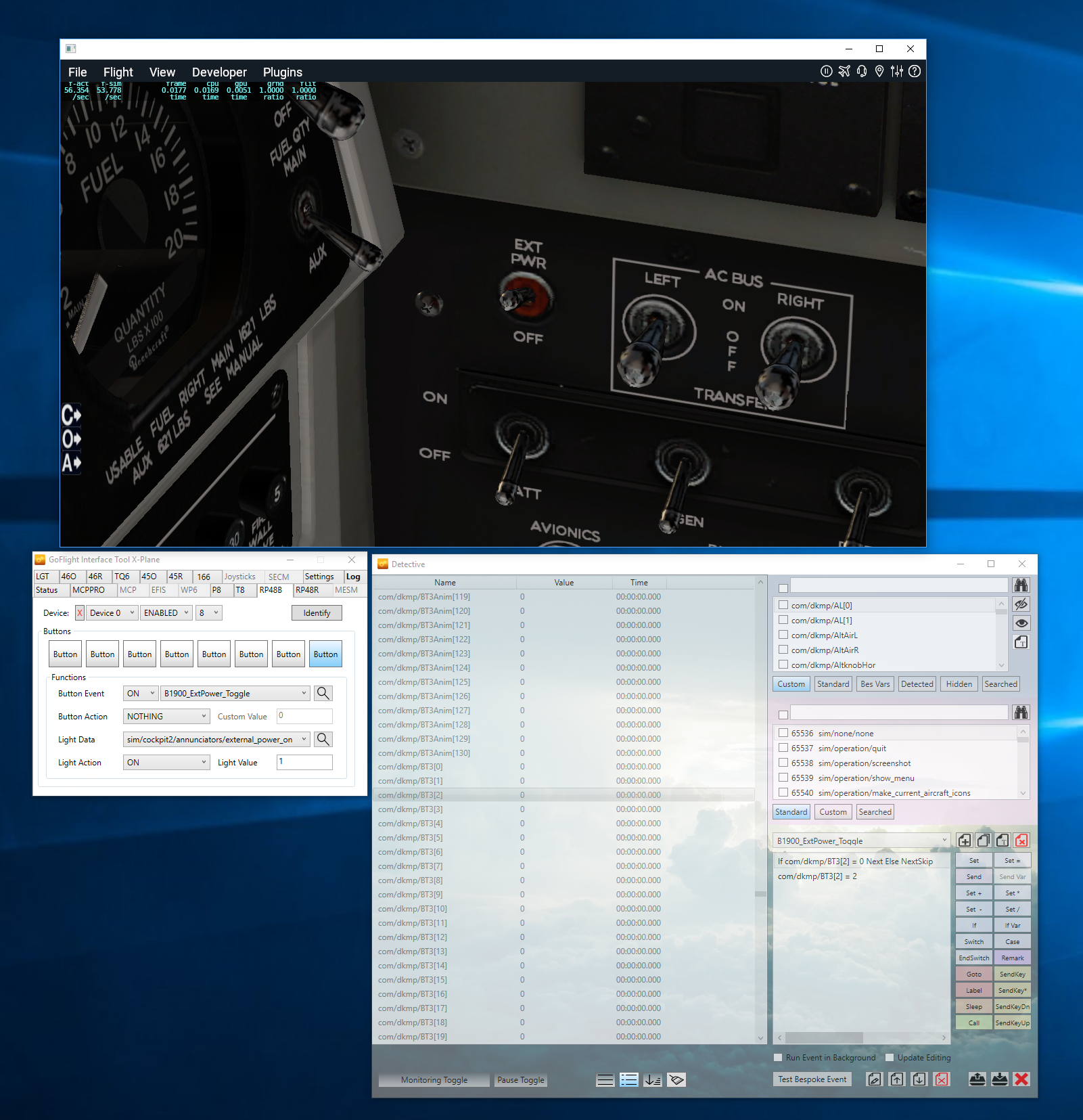This screenshot has width=1083, height=1120.
Task: Check the com/dkmp/AltAirL variable checkbox
Action: [x=783, y=635]
